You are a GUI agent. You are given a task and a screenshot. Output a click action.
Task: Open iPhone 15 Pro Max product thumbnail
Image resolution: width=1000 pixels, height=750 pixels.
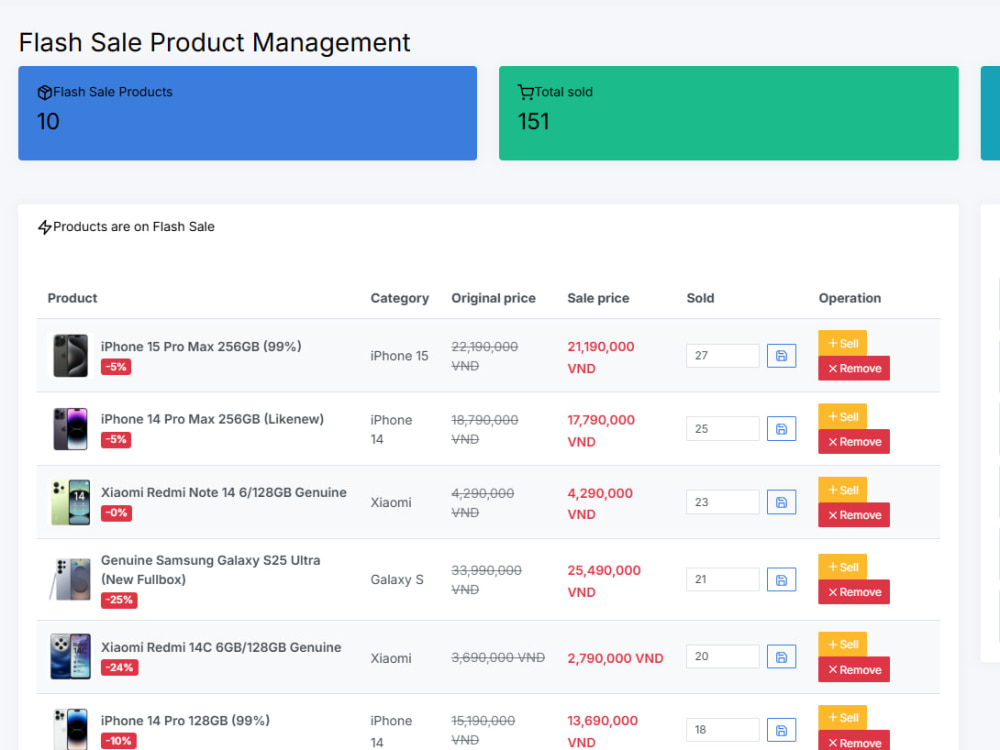tap(71, 356)
